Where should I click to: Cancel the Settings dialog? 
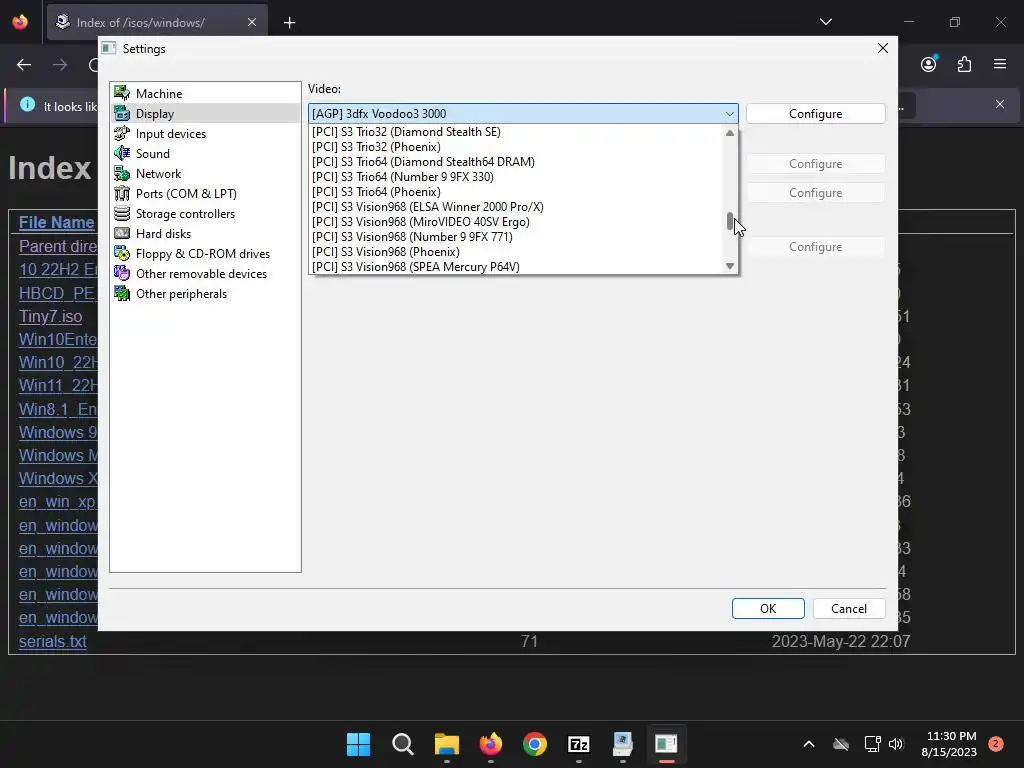point(849,609)
